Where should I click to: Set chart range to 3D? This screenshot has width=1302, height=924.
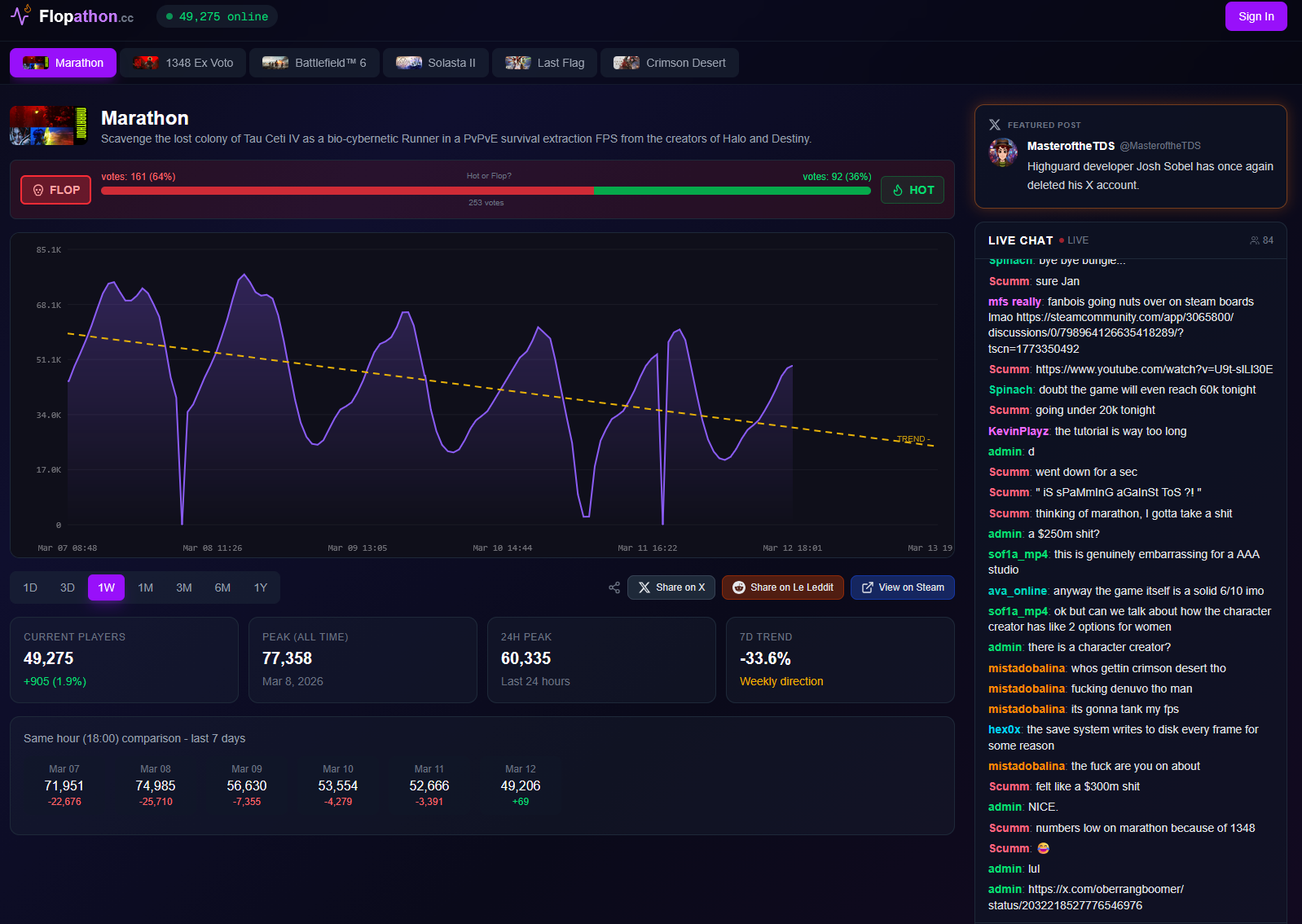pyautogui.click(x=68, y=587)
